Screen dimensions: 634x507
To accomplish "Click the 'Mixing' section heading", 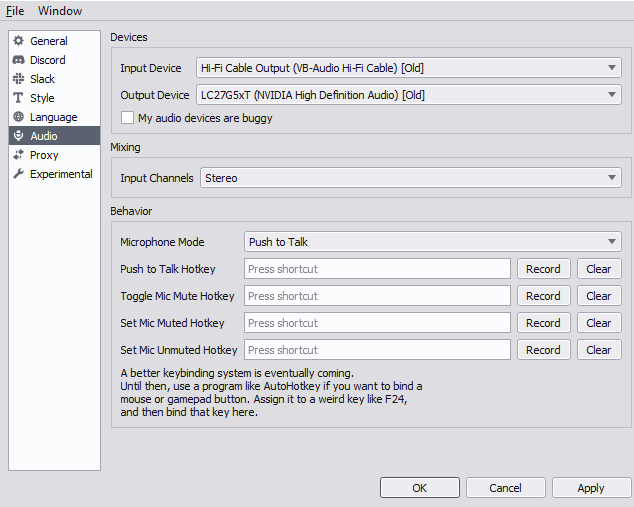I will [125, 147].
